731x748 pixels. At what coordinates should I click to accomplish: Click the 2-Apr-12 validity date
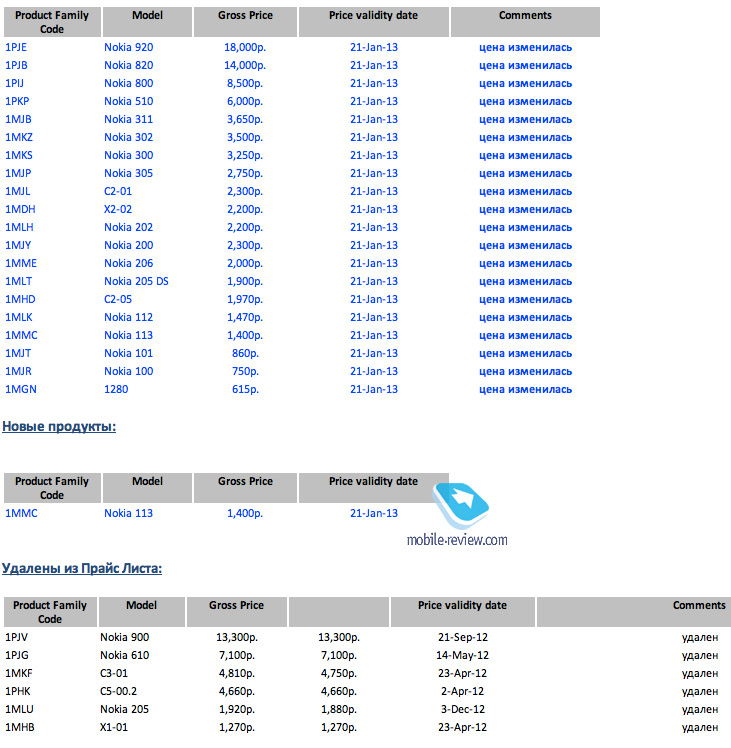coord(462,691)
